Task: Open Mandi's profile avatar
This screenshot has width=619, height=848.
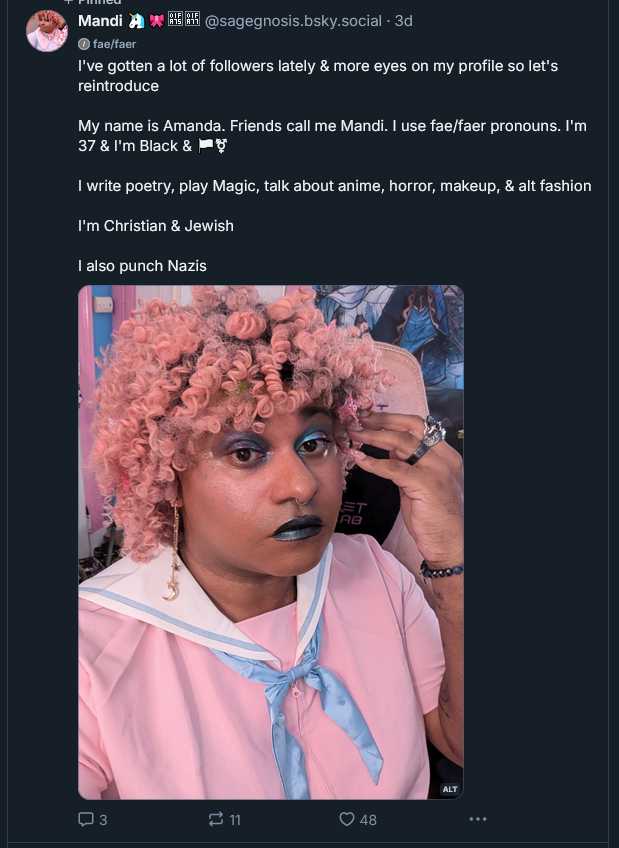Action: [47, 31]
